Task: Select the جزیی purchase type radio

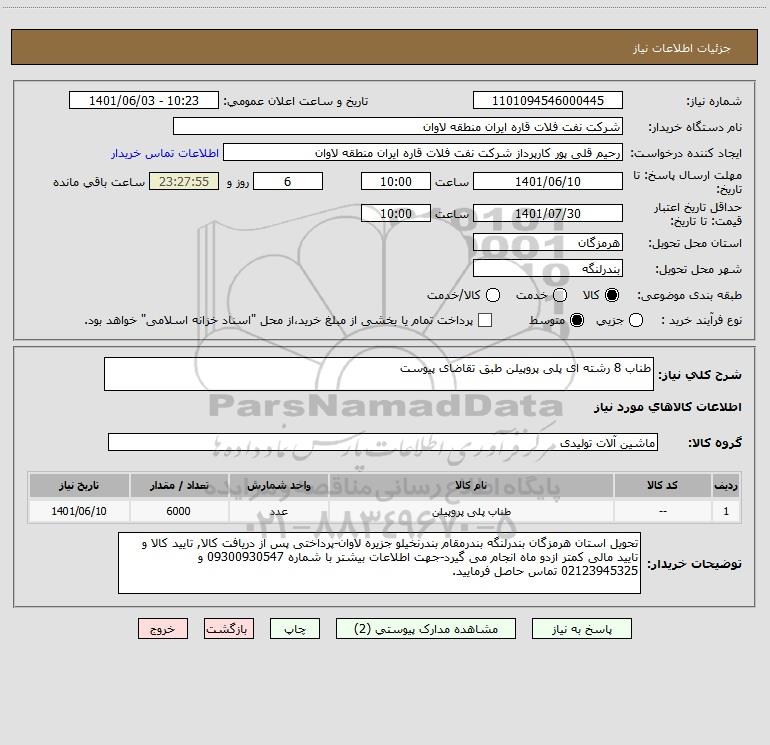Action: (635, 320)
